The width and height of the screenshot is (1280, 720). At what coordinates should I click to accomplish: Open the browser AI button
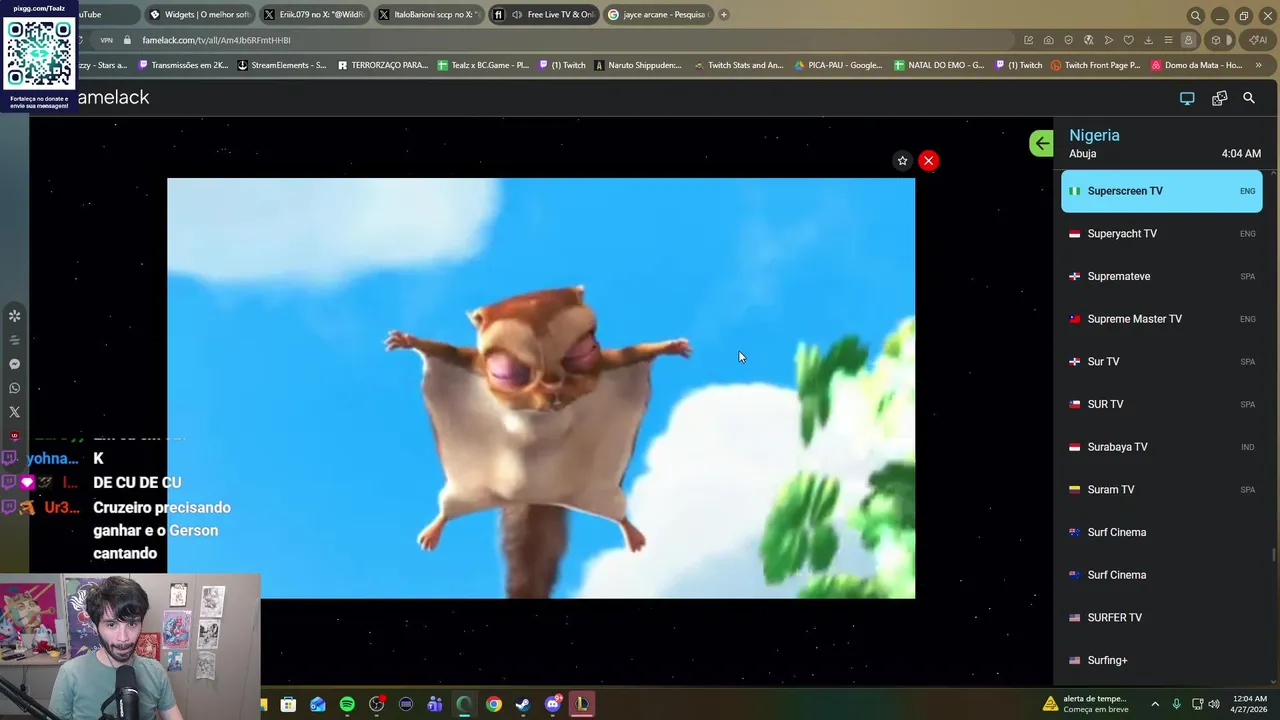(1256, 40)
